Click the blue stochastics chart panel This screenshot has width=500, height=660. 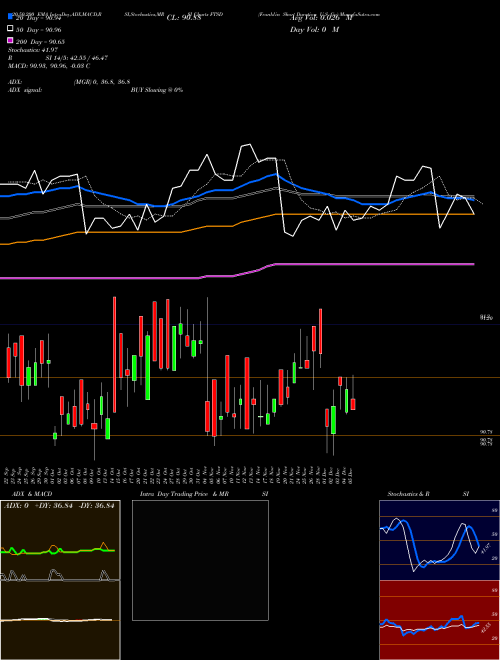tap(439, 540)
